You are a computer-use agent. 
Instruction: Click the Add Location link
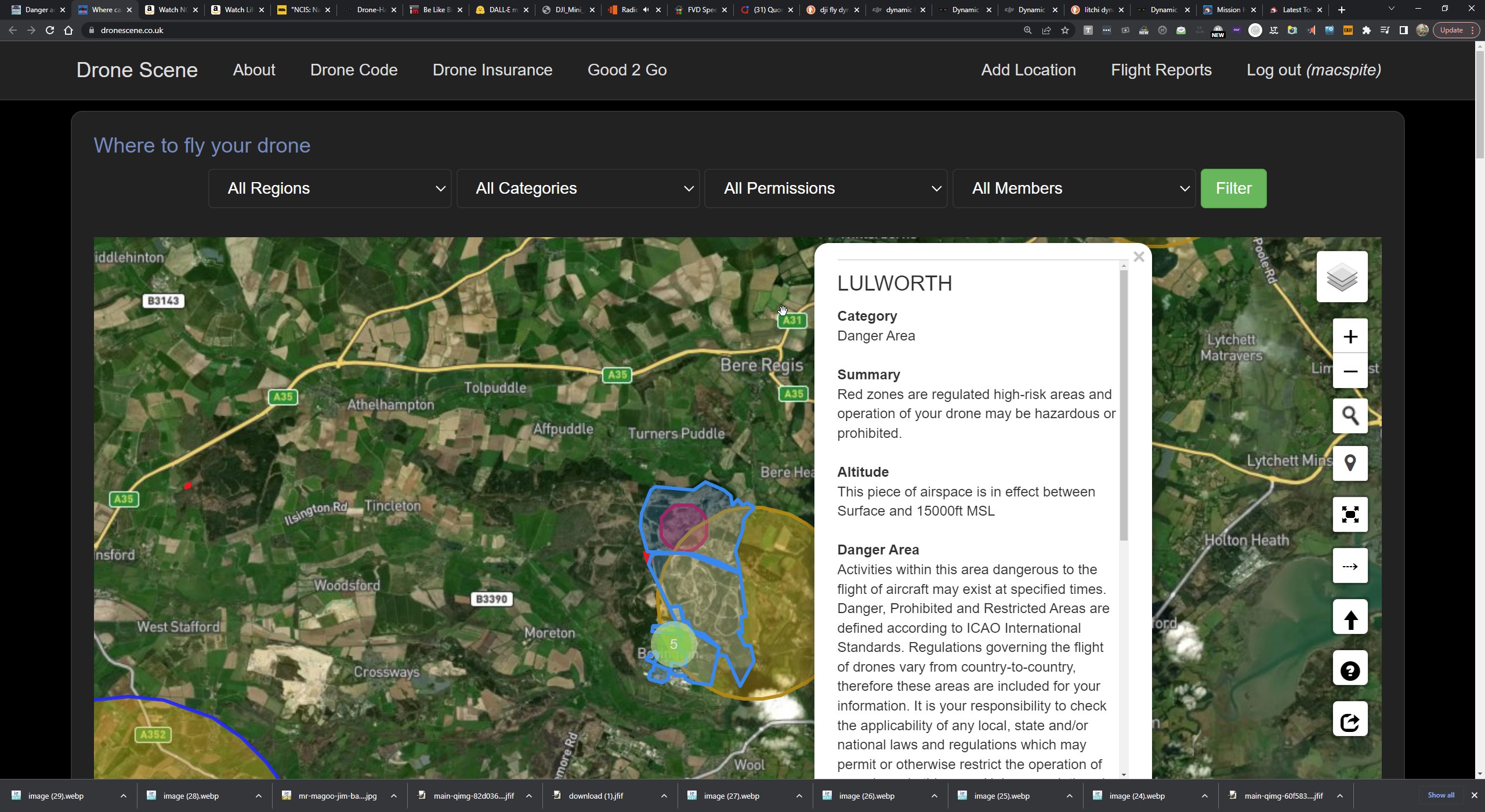point(1028,70)
